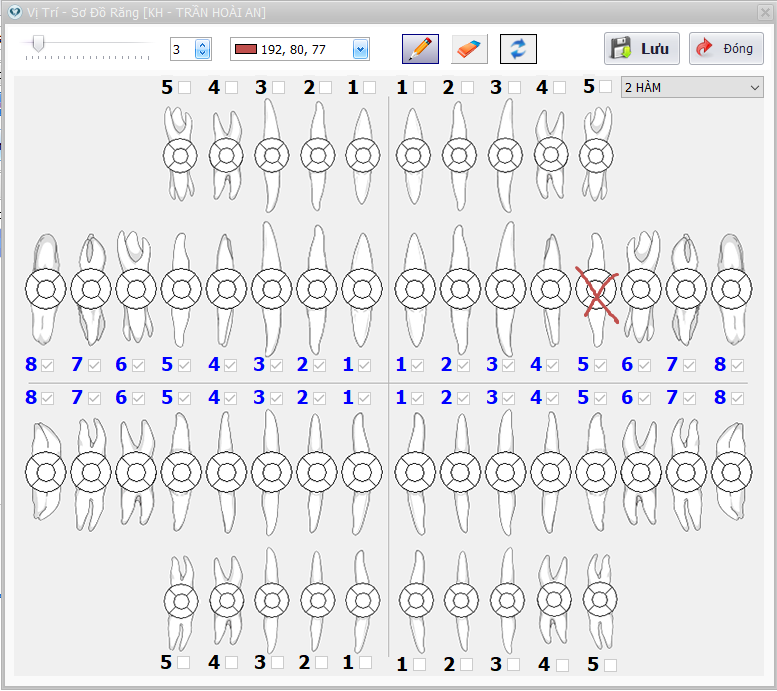Tick the bottom-right baby tooth 5 checkbox
777x691 pixels.
click(x=610, y=665)
